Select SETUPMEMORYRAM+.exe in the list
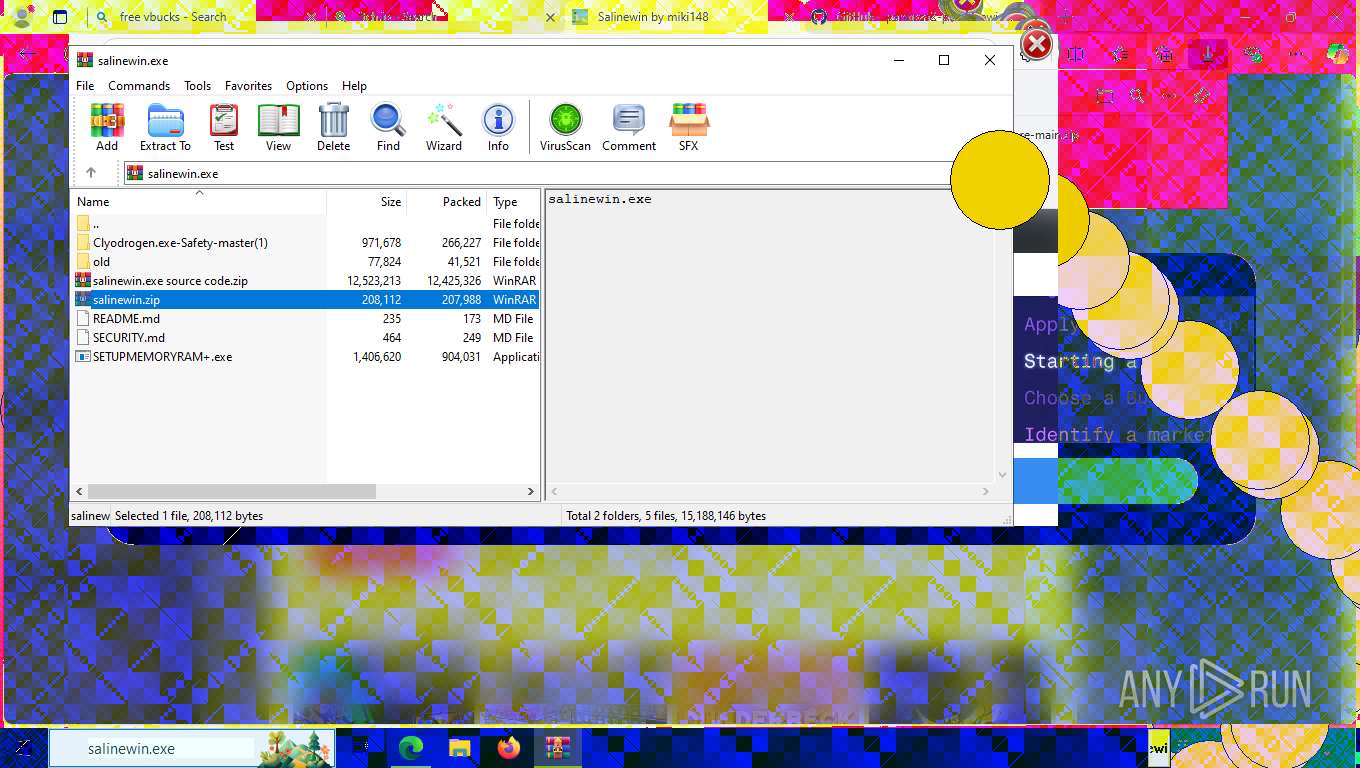1360x768 pixels. [x=306, y=357]
